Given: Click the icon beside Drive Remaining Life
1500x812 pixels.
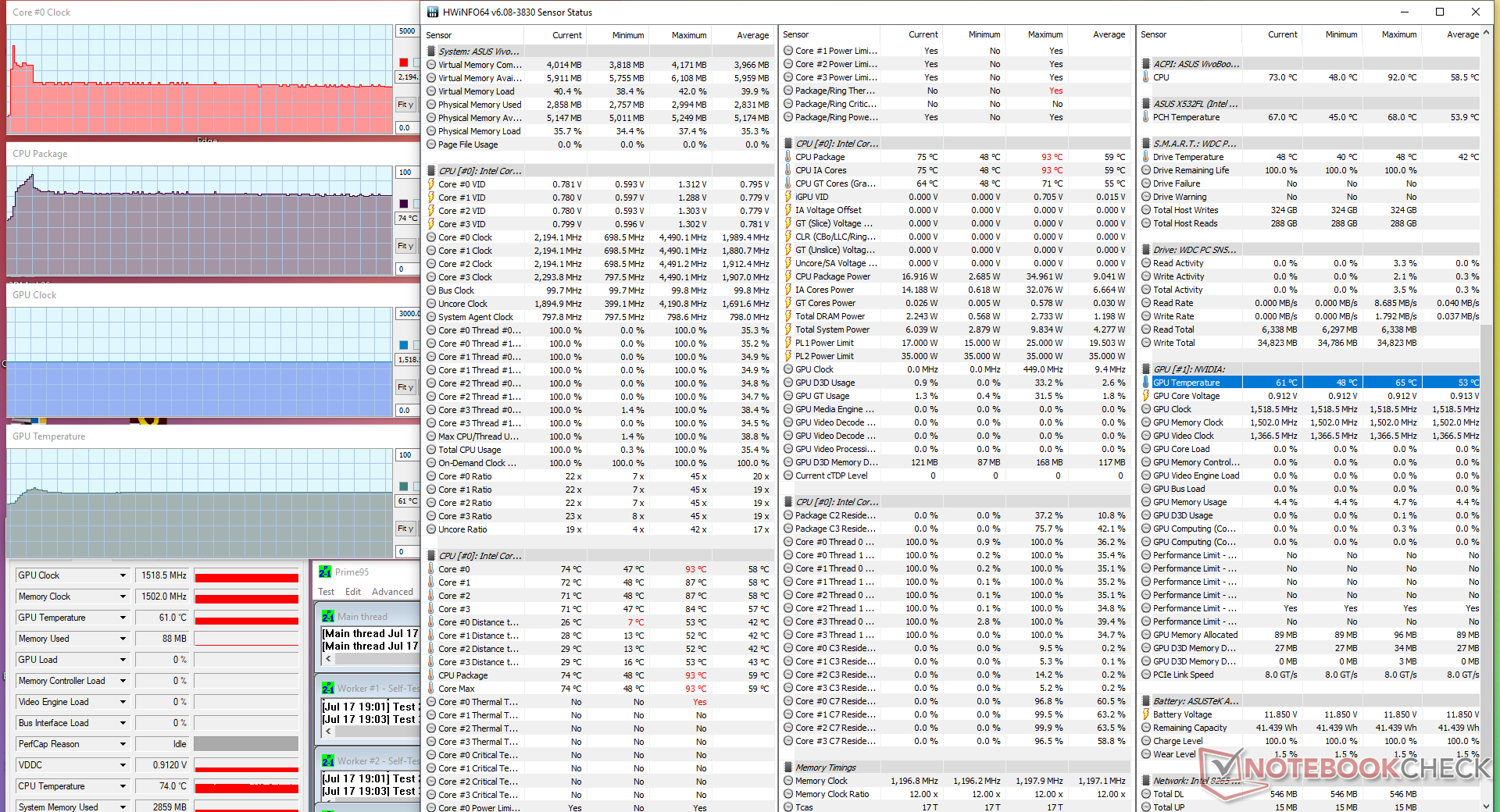Looking at the screenshot, I should 1146,170.
